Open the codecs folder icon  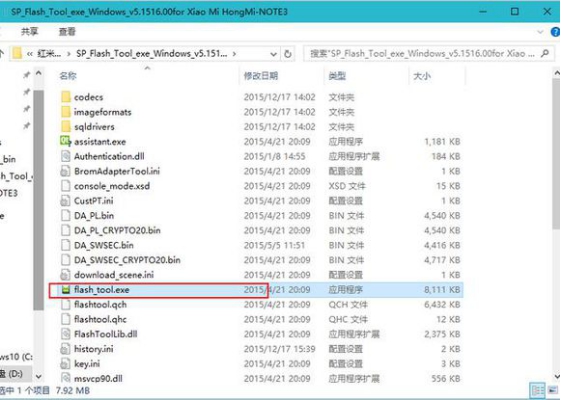click(x=65, y=97)
